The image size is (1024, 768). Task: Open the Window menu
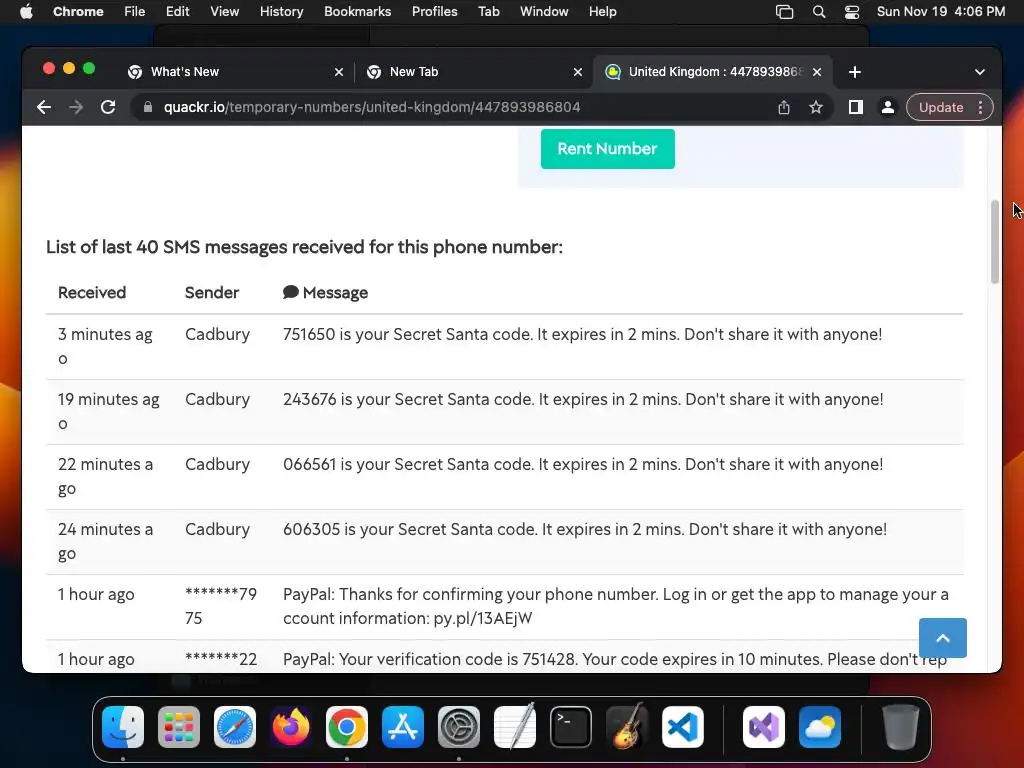point(544,12)
